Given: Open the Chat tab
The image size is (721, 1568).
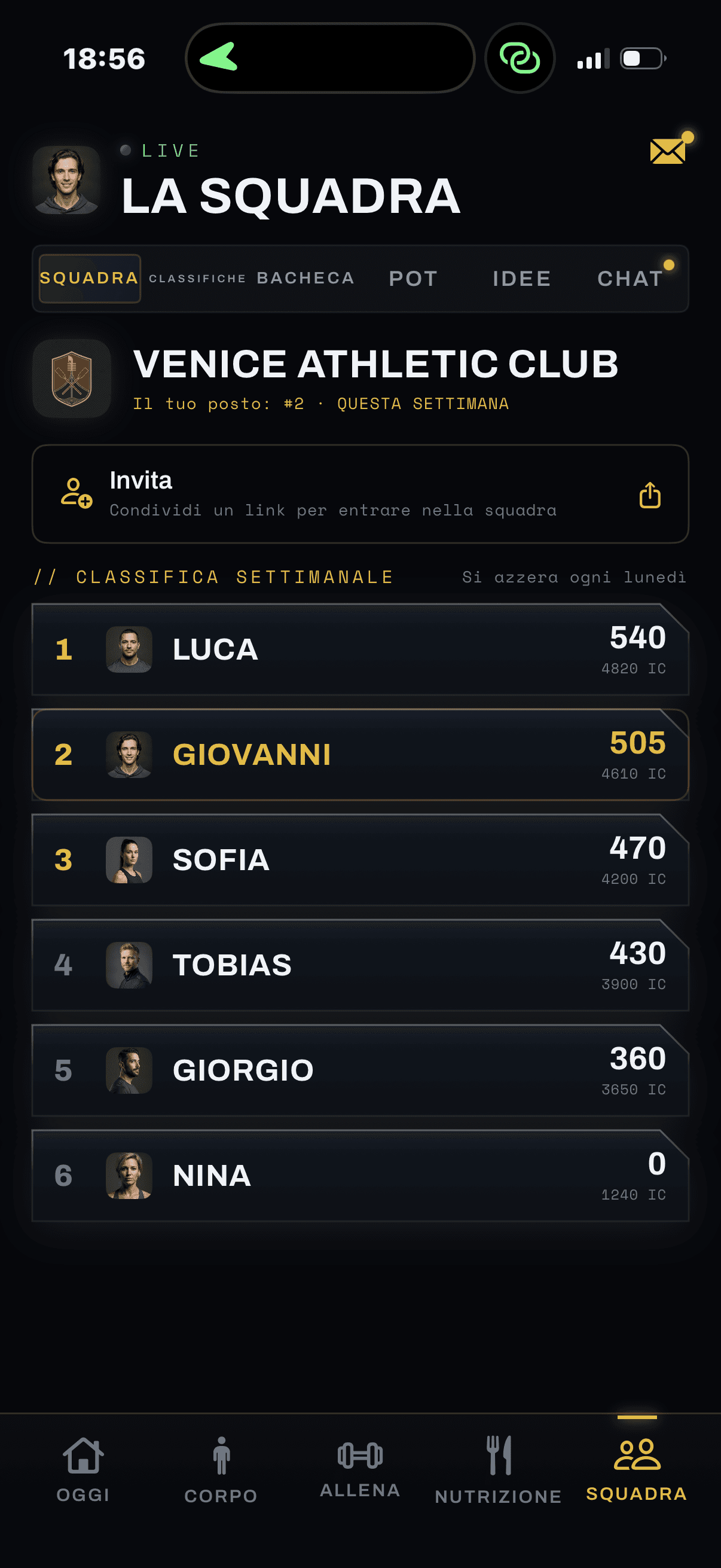Looking at the screenshot, I should click(x=630, y=279).
